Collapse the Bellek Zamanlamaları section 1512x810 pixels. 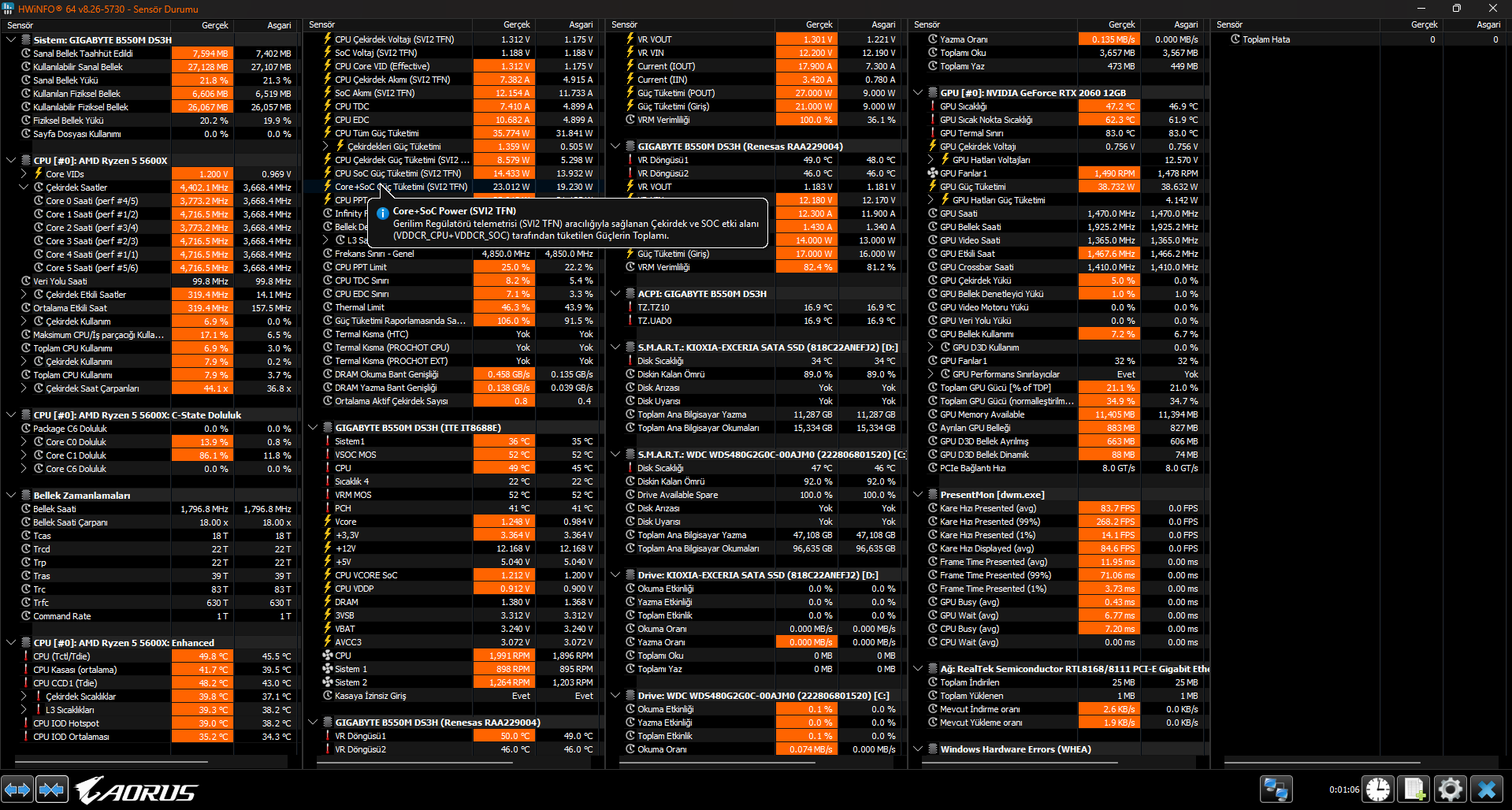click(11, 496)
